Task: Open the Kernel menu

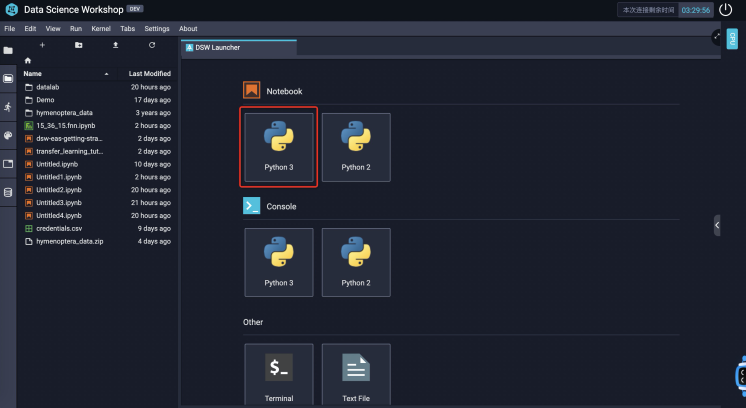Action: [101, 29]
